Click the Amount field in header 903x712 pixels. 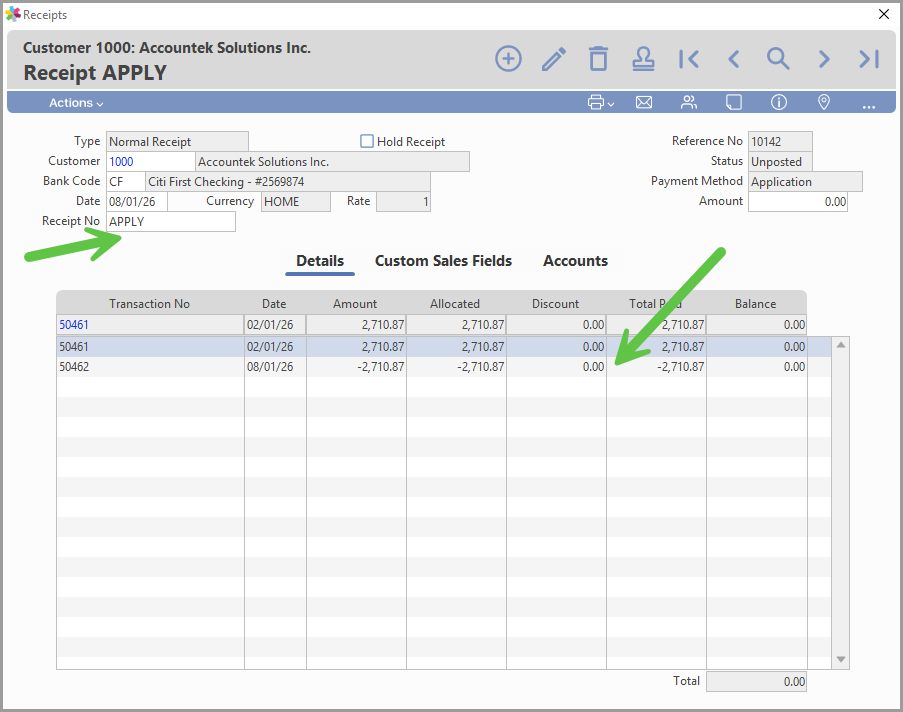click(x=798, y=202)
